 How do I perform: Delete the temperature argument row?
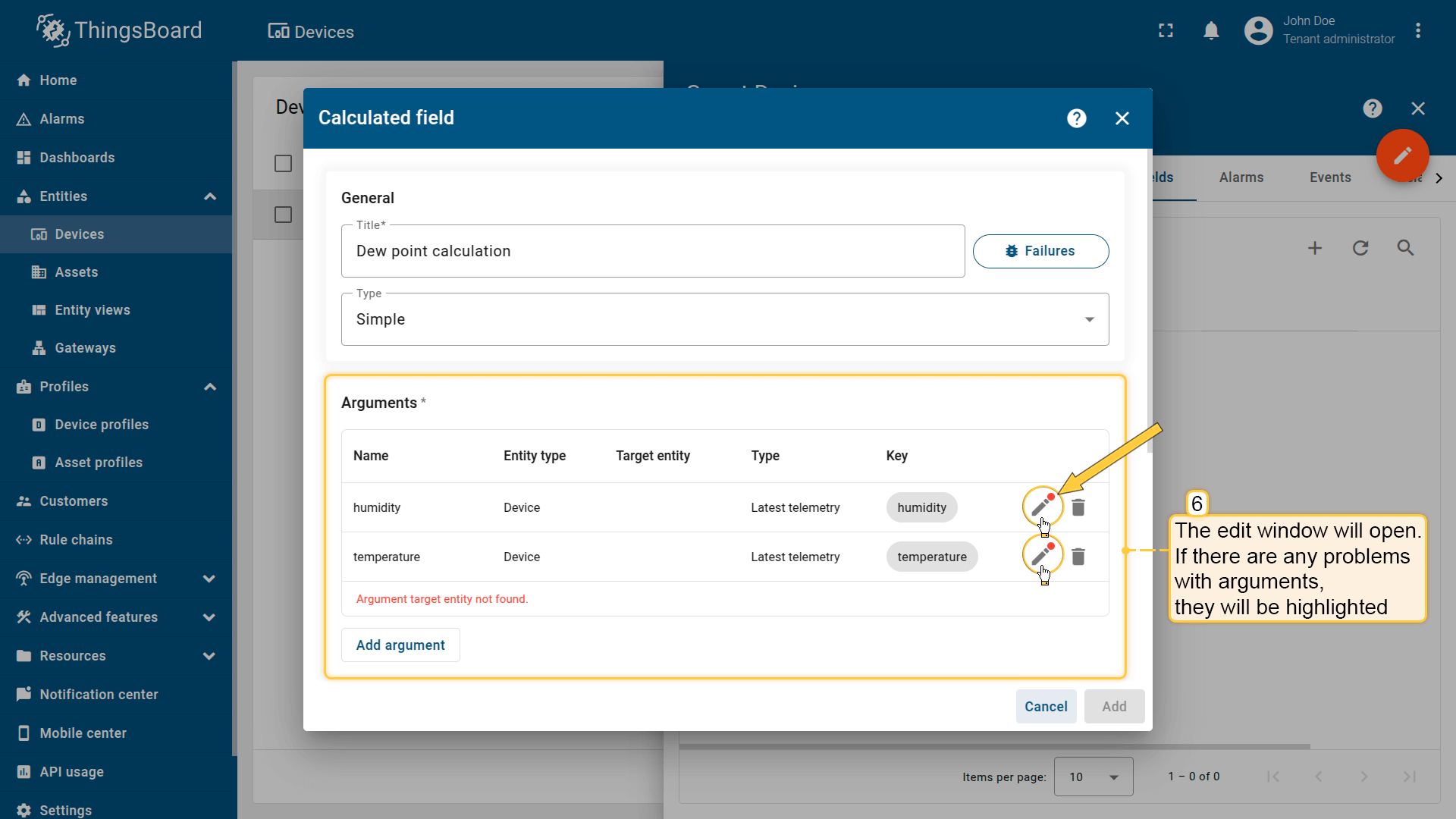(1078, 557)
